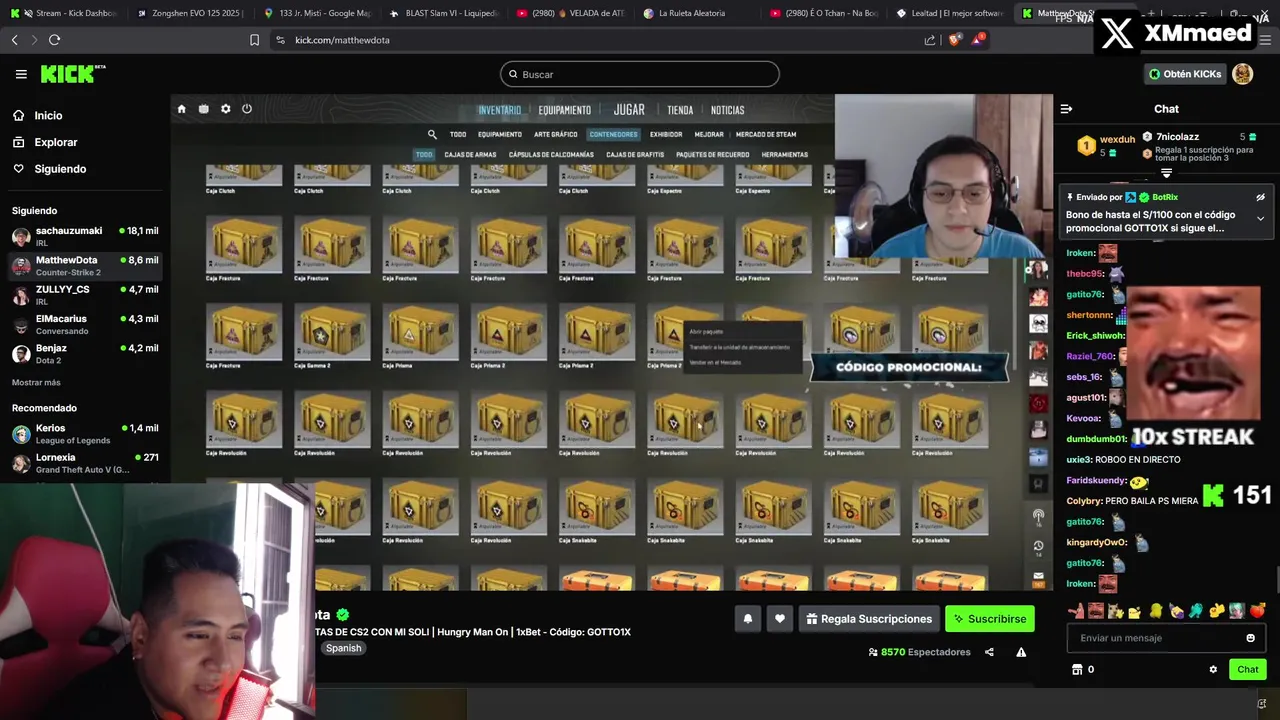Toggle follow with heart button
This screenshot has width=1280, height=720.
[780, 619]
